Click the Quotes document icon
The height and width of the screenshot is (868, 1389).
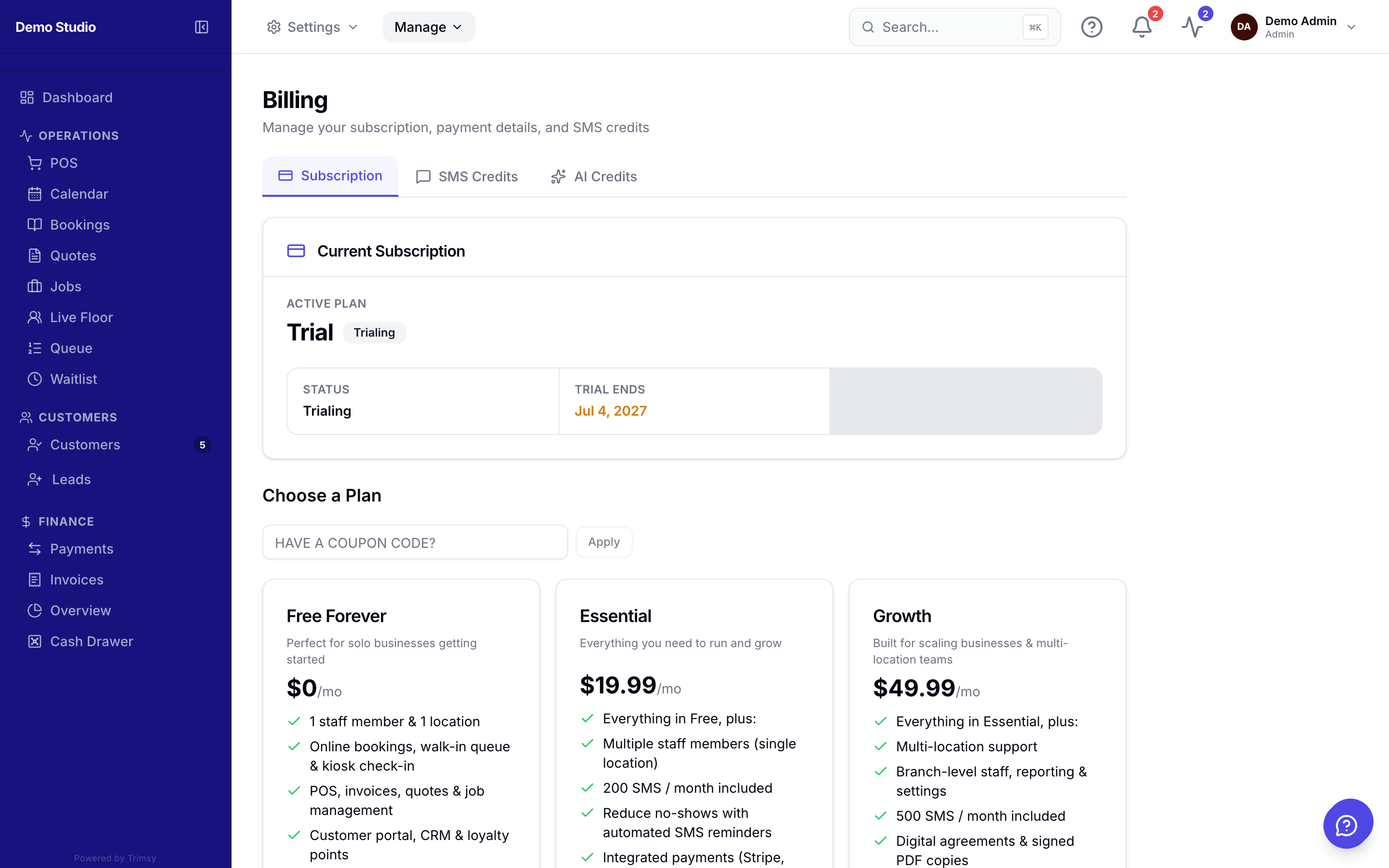(34, 256)
